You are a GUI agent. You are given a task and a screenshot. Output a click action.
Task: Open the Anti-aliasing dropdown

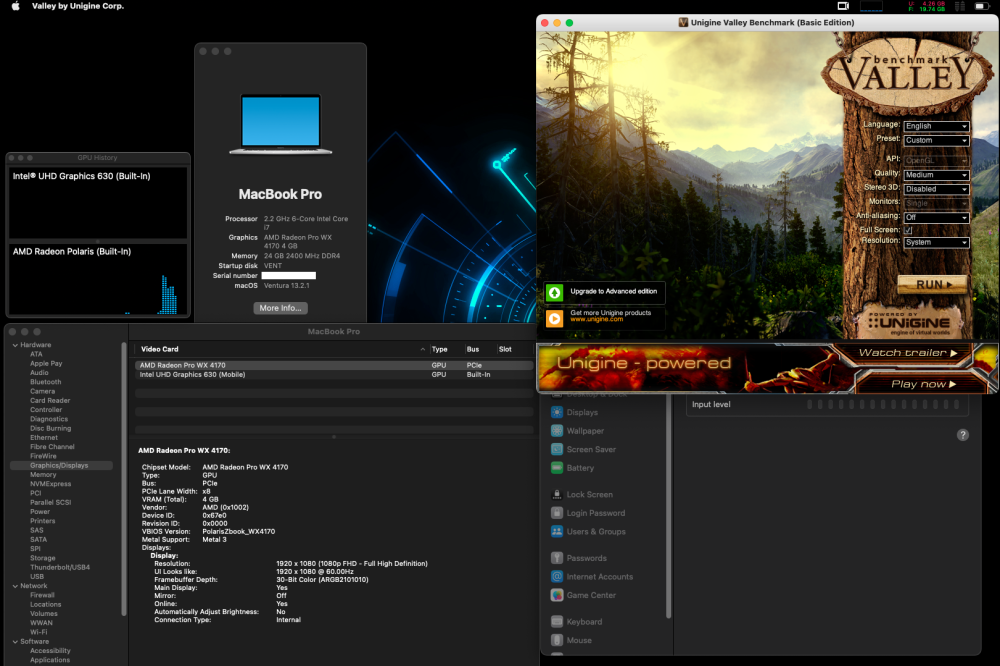tap(936, 218)
